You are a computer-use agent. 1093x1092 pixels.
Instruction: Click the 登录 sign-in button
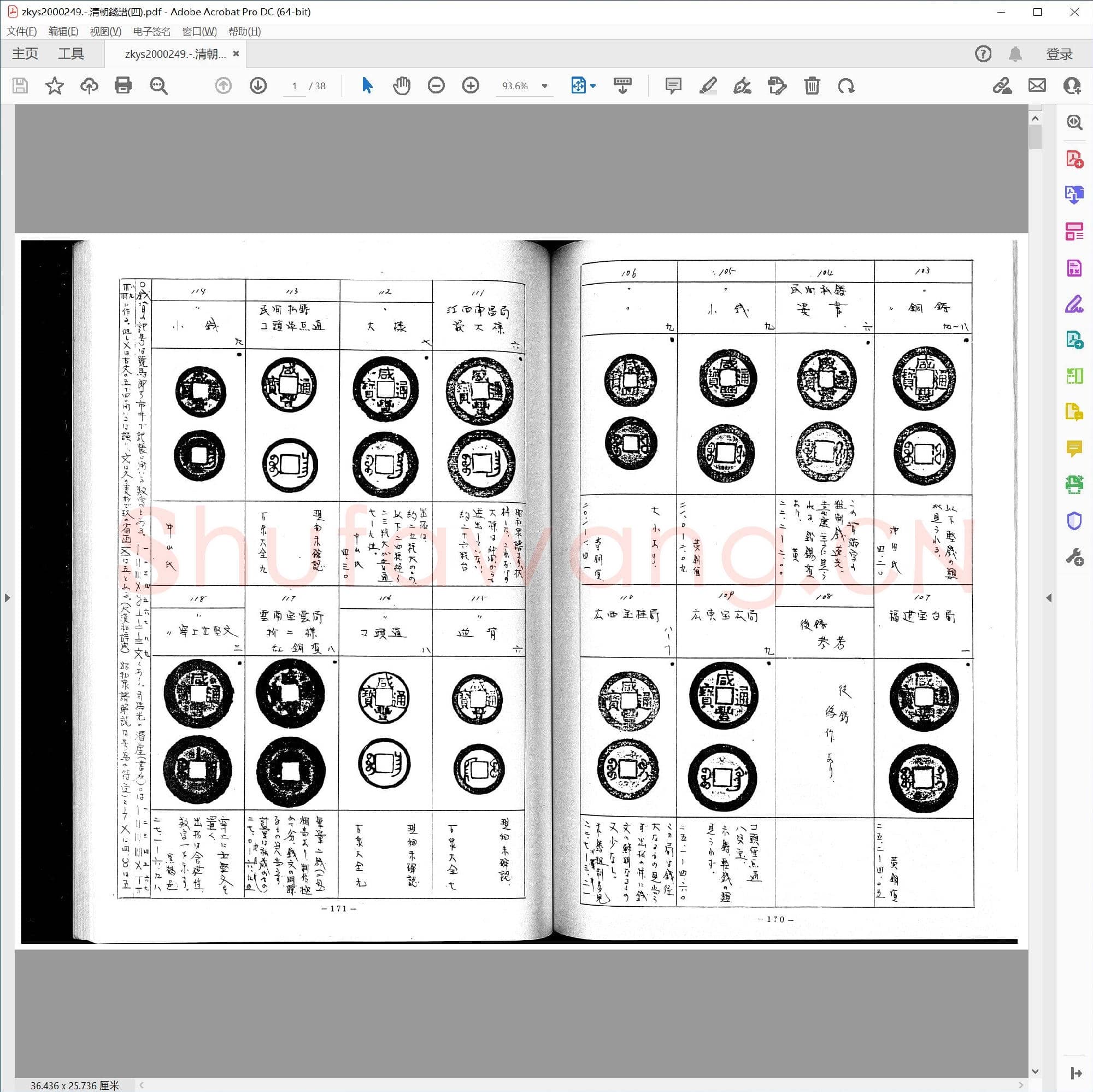(x=1059, y=54)
